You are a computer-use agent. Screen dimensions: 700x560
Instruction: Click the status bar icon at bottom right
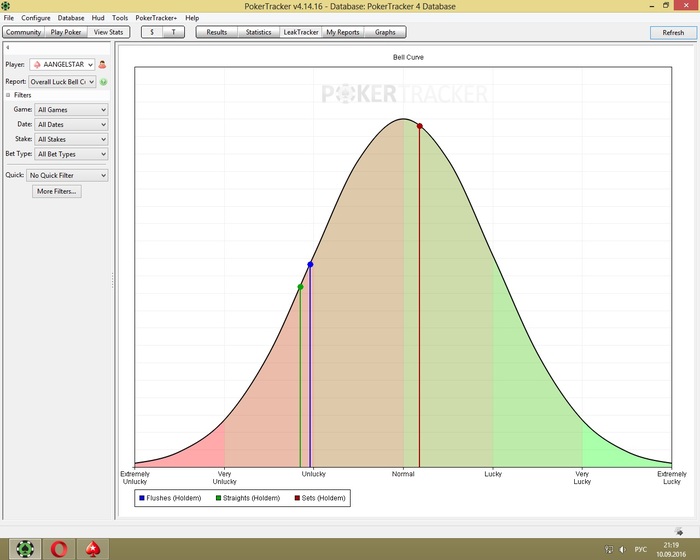coord(679,531)
